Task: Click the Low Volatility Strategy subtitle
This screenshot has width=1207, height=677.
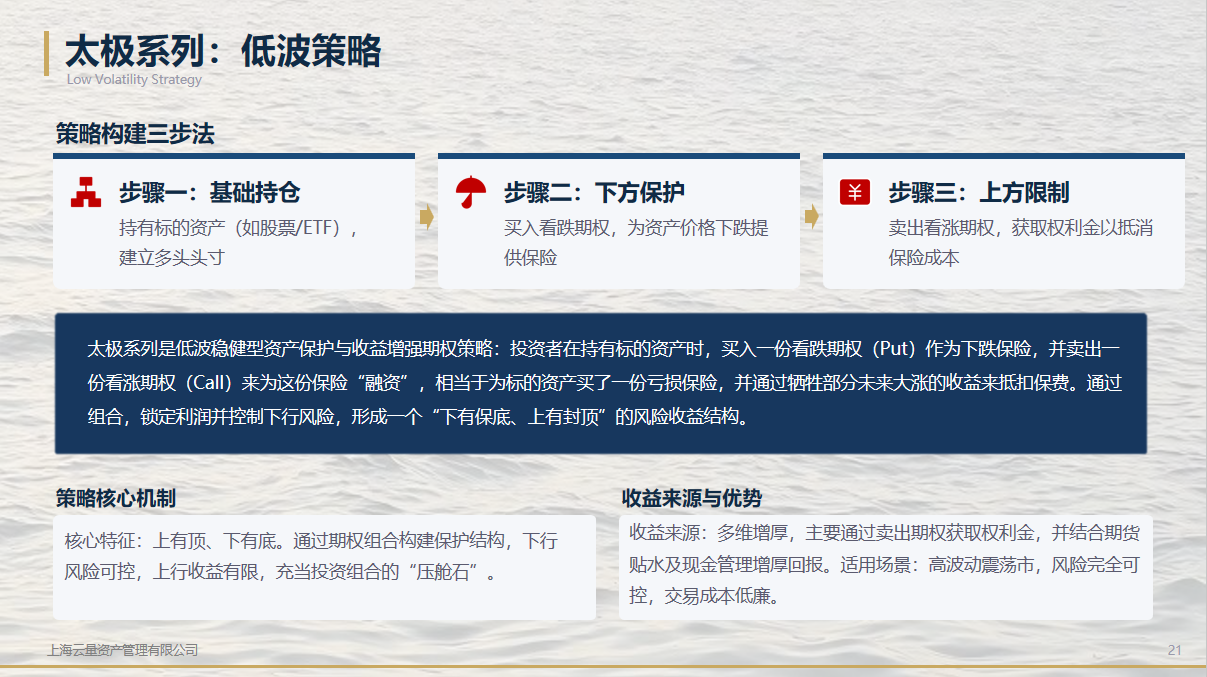Action: pos(134,80)
